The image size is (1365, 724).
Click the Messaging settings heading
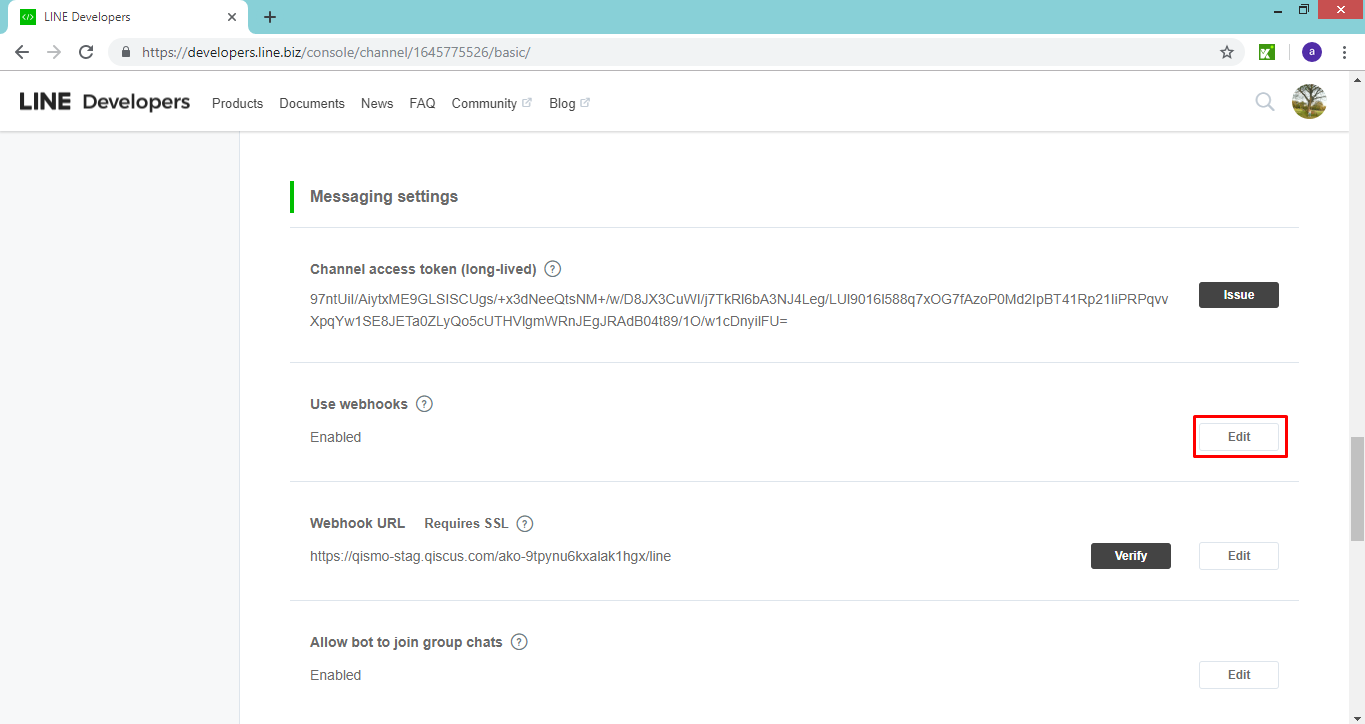(x=384, y=197)
